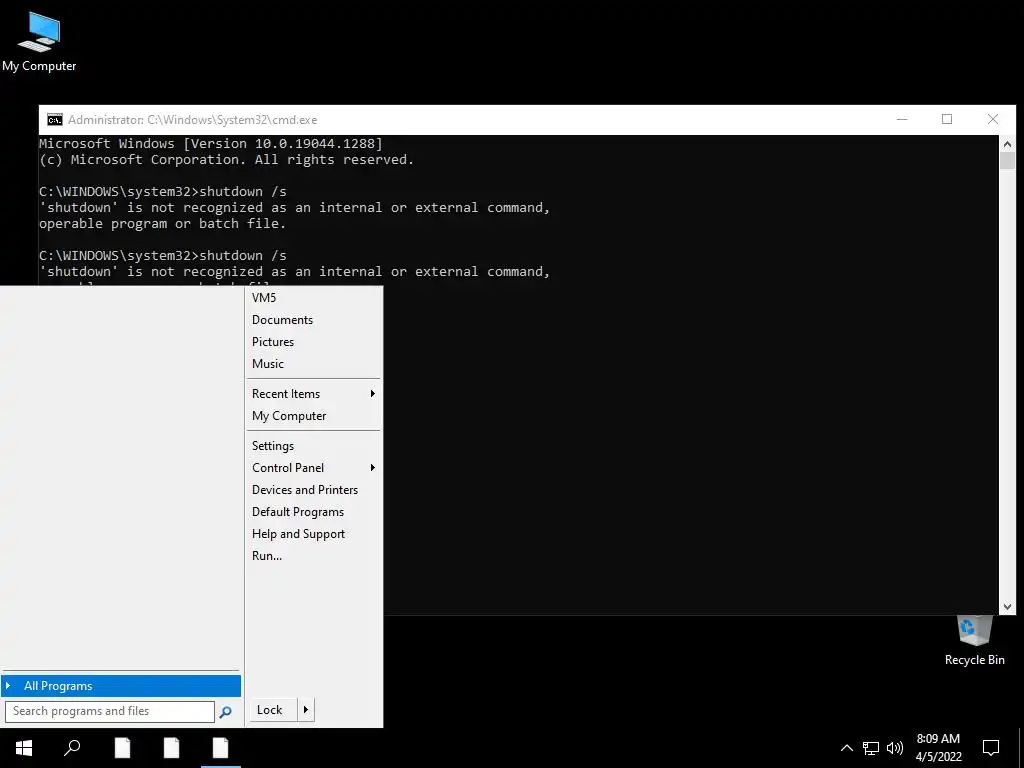Open Pictures from Start menu

point(313,342)
